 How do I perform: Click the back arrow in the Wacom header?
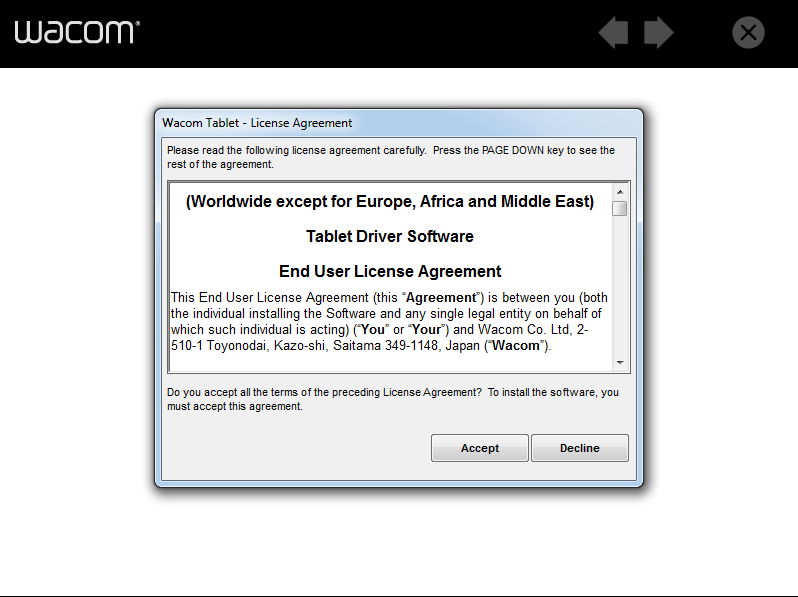613,32
